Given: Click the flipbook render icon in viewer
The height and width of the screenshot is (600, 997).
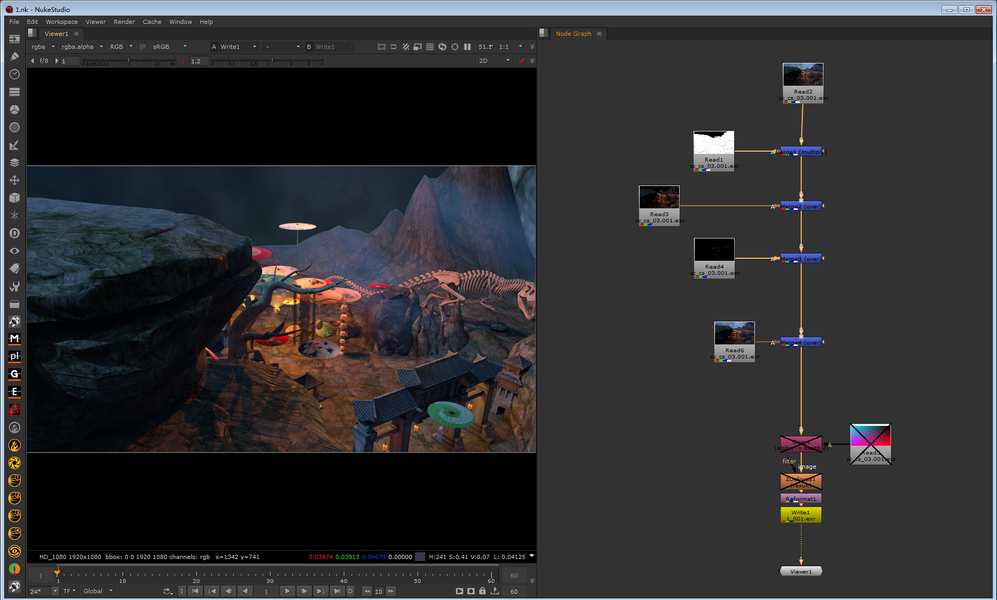Looking at the screenshot, I should [x=459, y=591].
